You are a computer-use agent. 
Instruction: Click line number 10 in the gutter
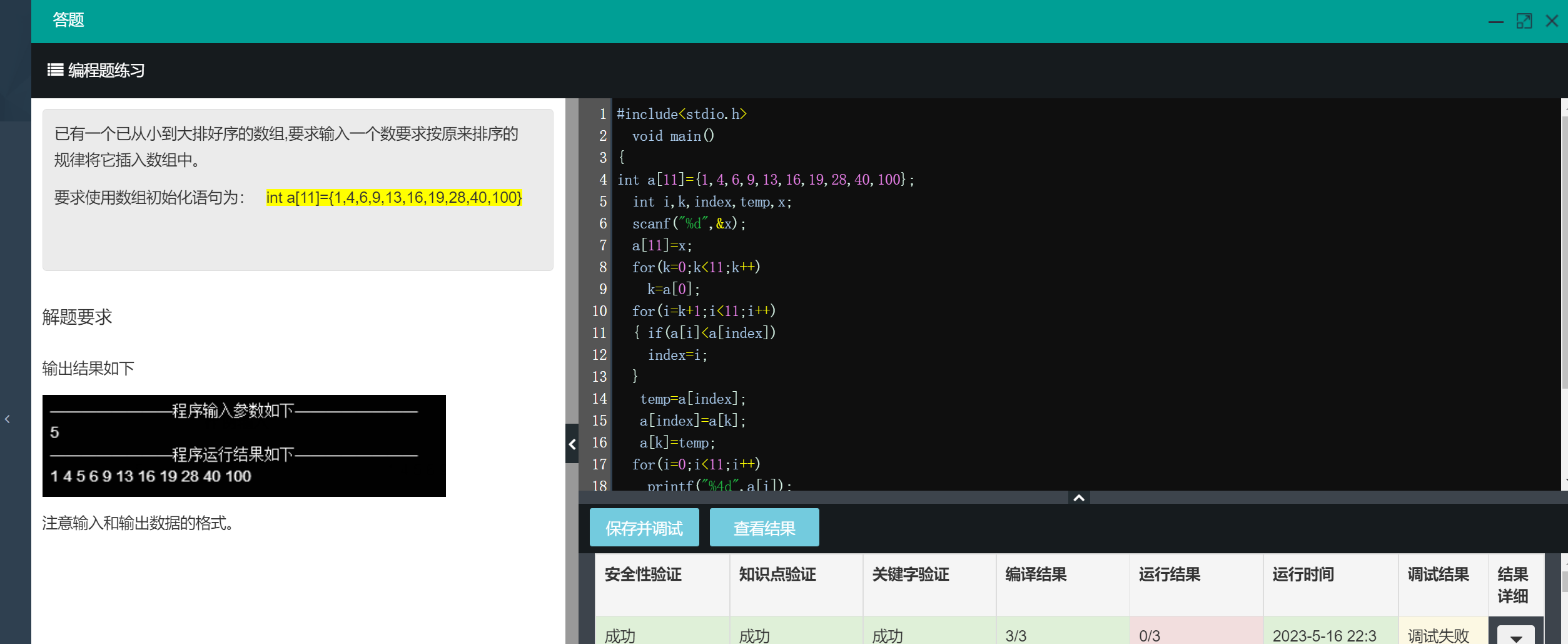pos(599,311)
